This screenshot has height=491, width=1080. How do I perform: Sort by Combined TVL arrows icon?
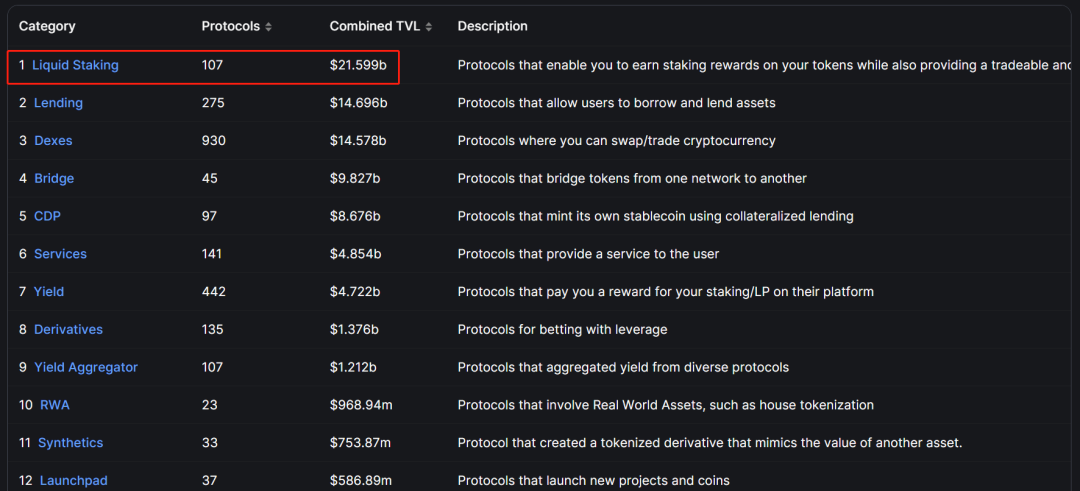428,27
